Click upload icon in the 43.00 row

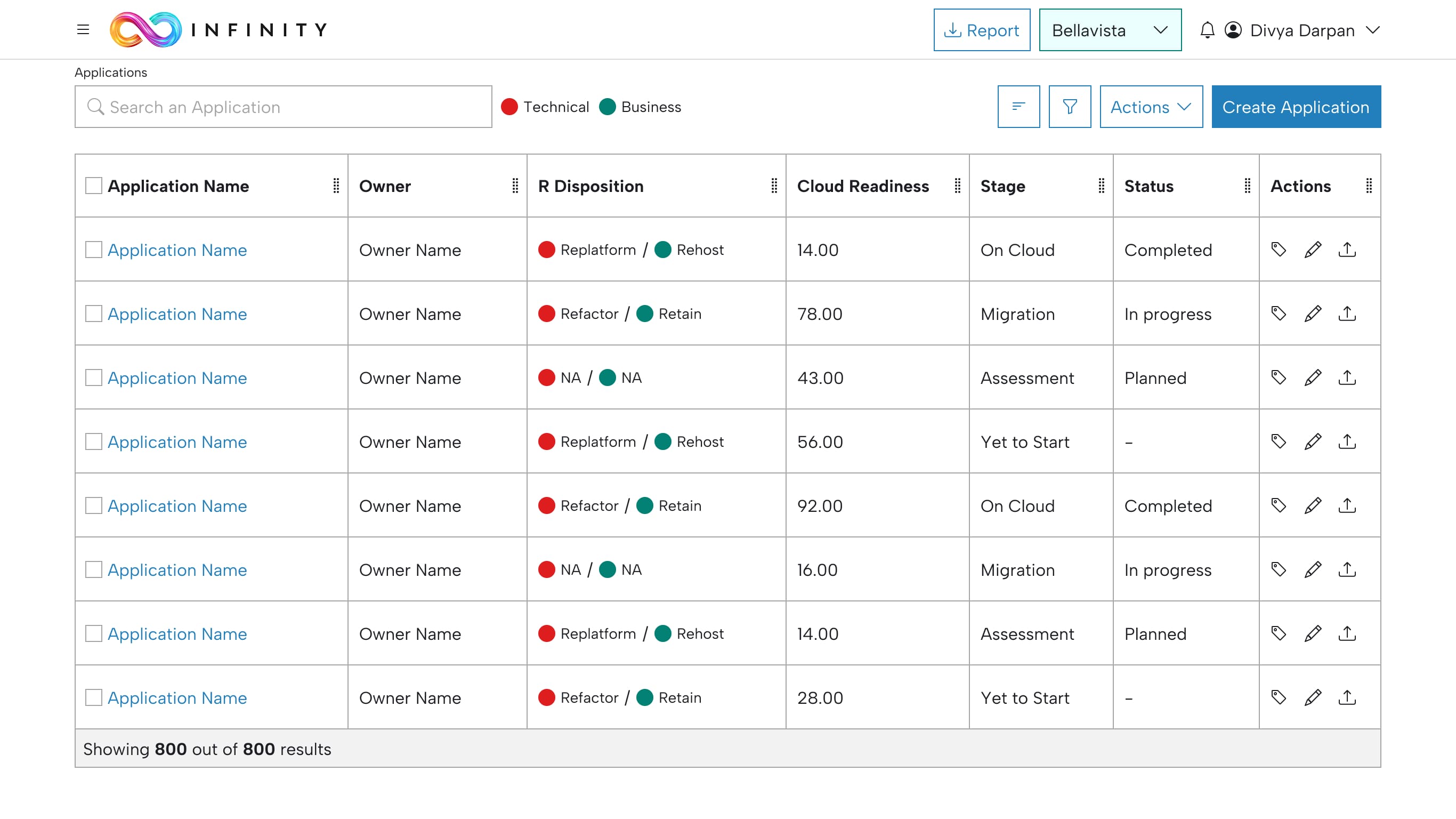(1347, 378)
